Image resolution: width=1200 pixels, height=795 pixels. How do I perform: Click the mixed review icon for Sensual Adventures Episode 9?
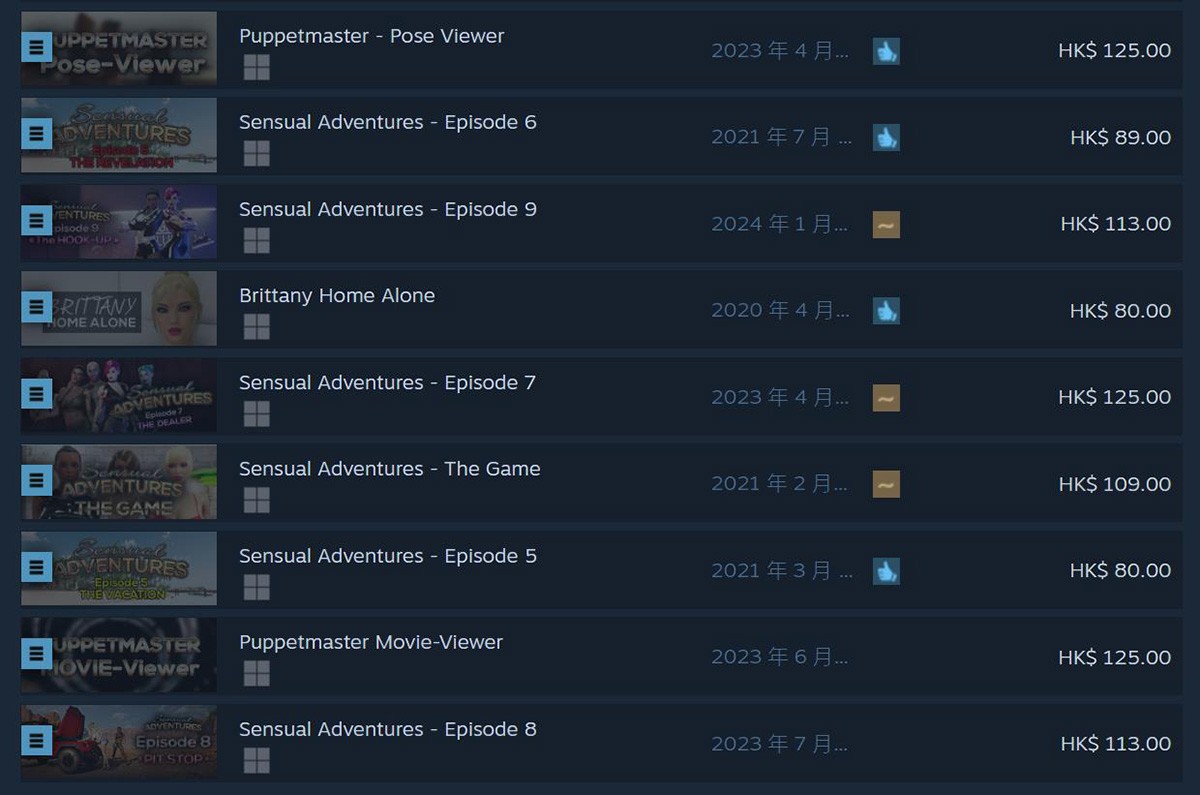[886, 224]
